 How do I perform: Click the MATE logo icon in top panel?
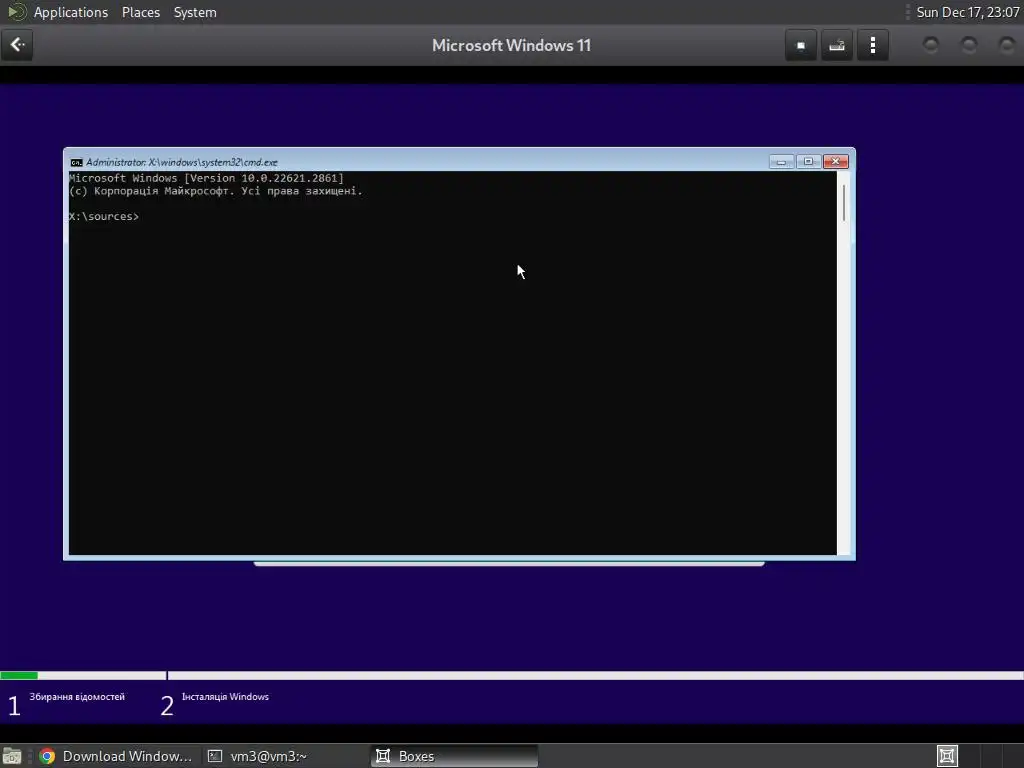click(17, 12)
